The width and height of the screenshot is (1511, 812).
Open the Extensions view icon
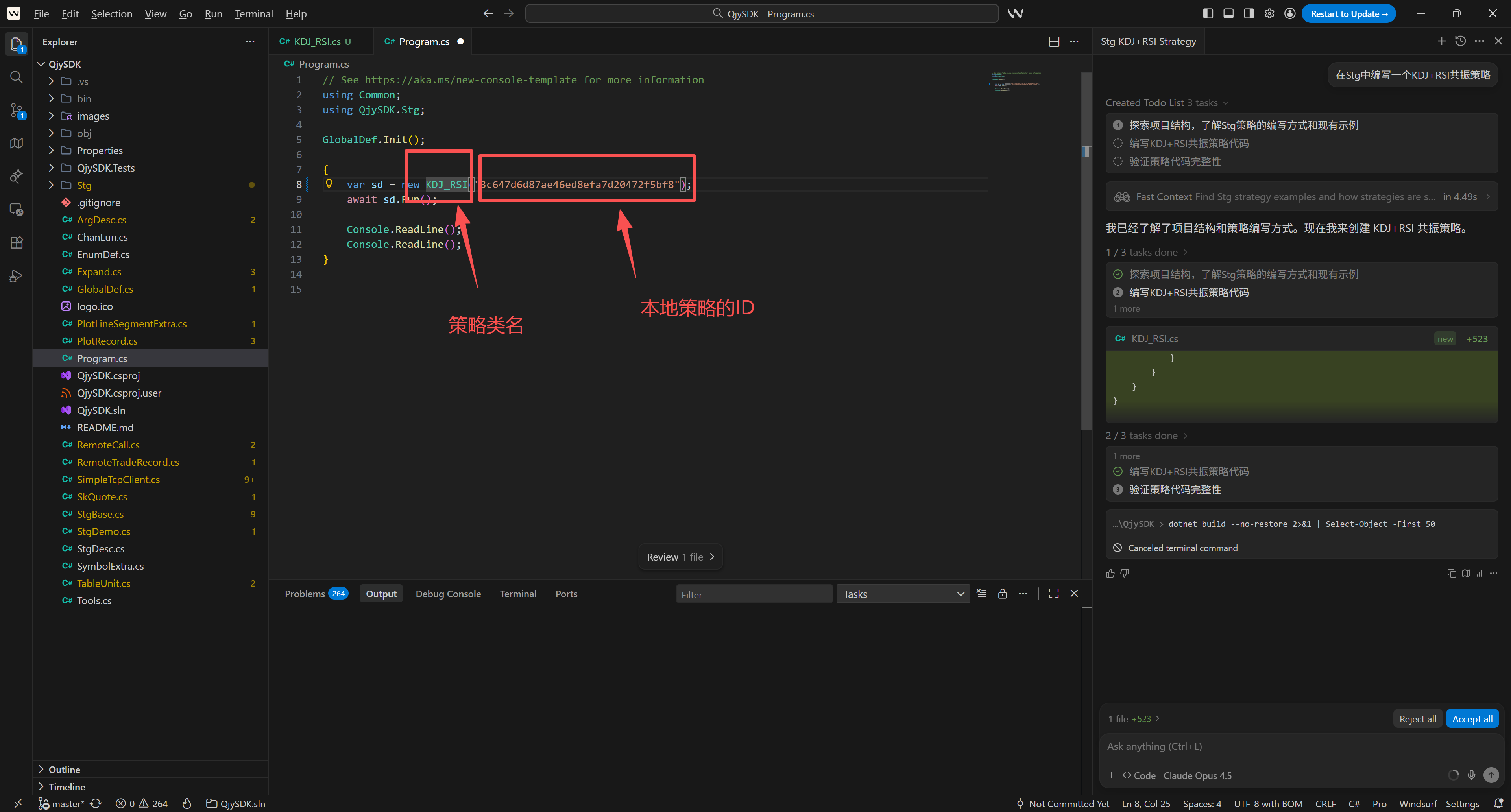(x=17, y=243)
